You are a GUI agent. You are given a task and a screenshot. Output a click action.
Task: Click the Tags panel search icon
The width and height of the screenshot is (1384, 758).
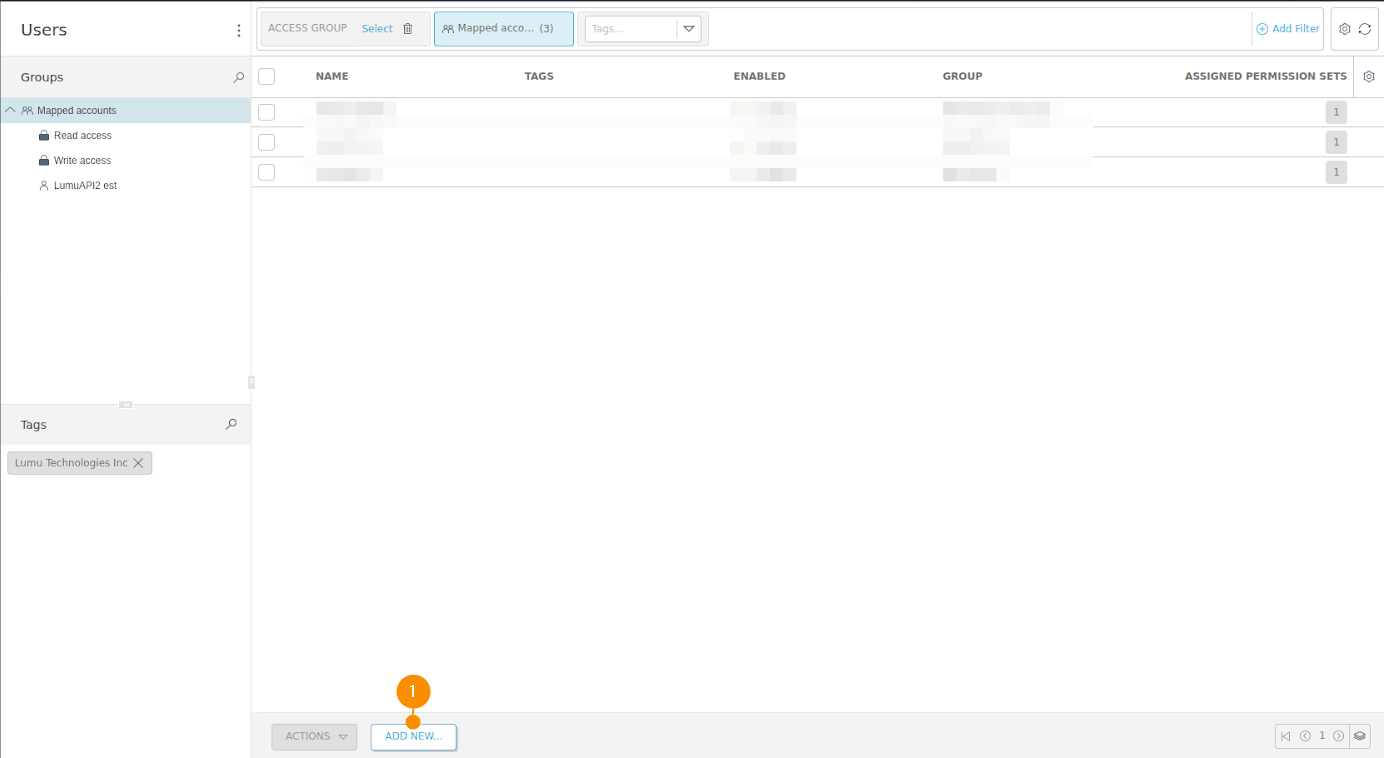coord(231,425)
